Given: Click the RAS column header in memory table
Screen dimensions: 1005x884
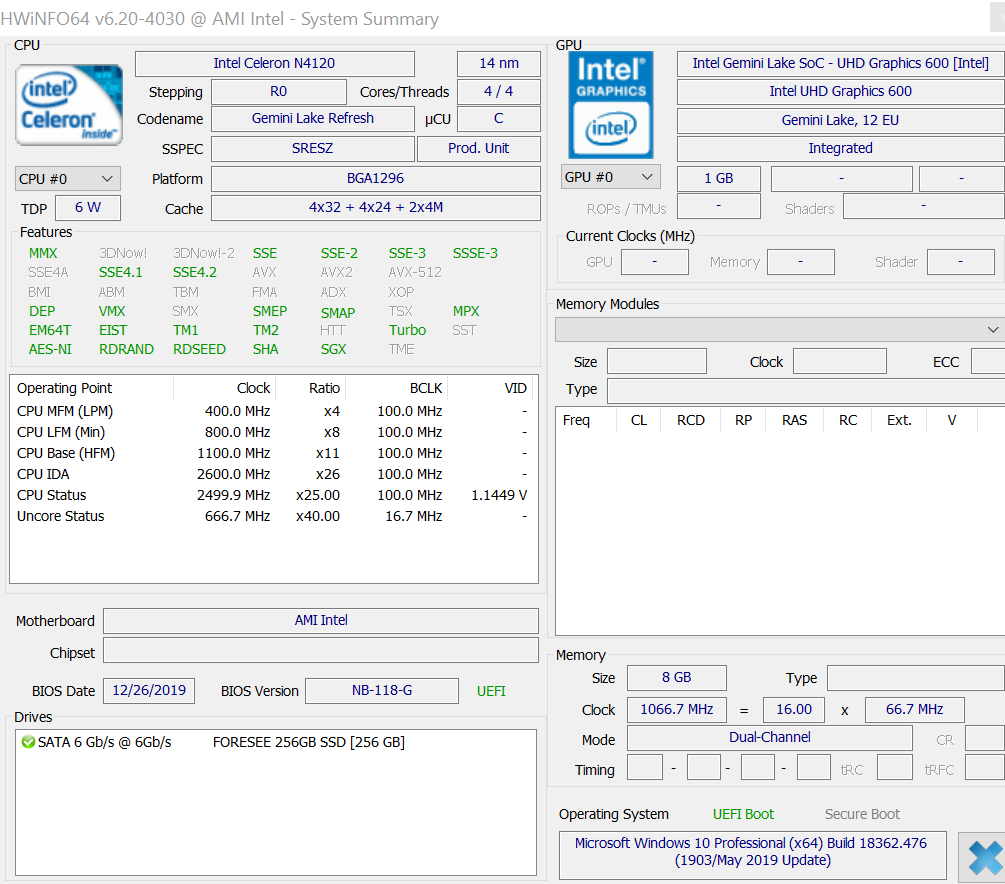Looking at the screenshot, I should [794, 421].
